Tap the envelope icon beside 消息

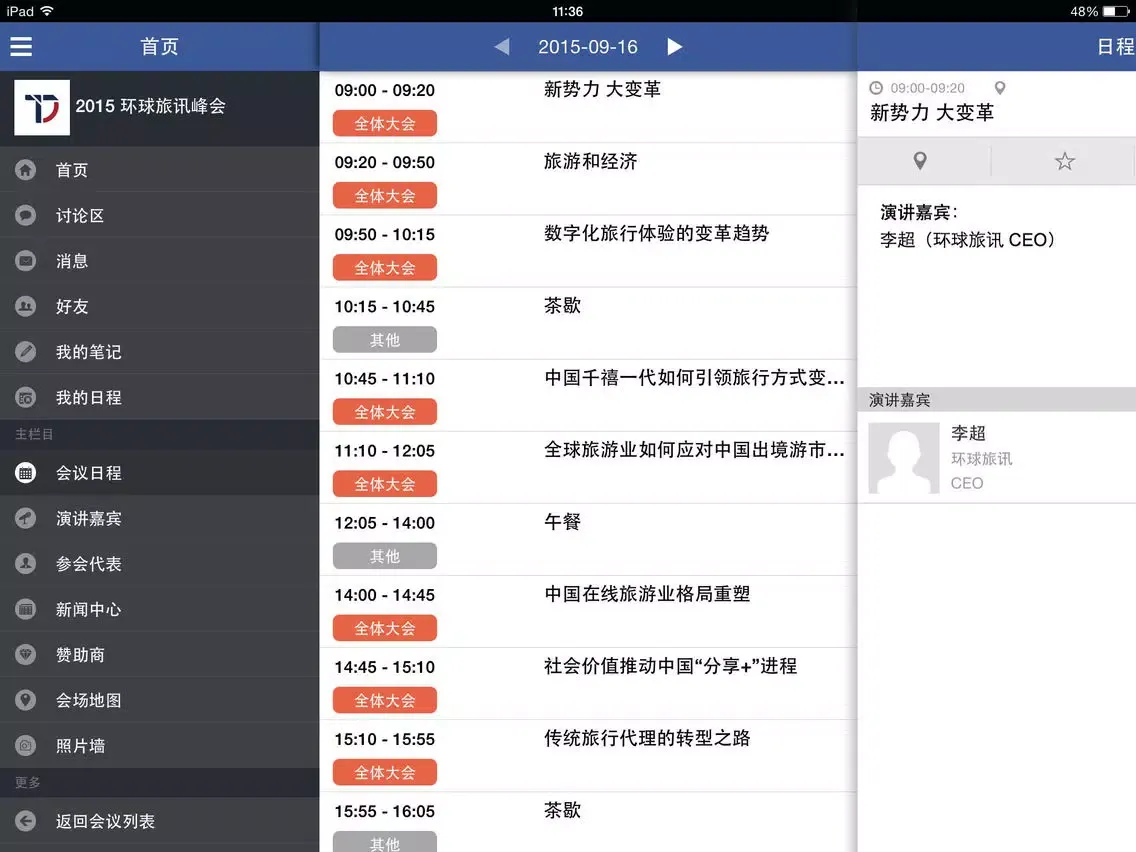[25, 261]
